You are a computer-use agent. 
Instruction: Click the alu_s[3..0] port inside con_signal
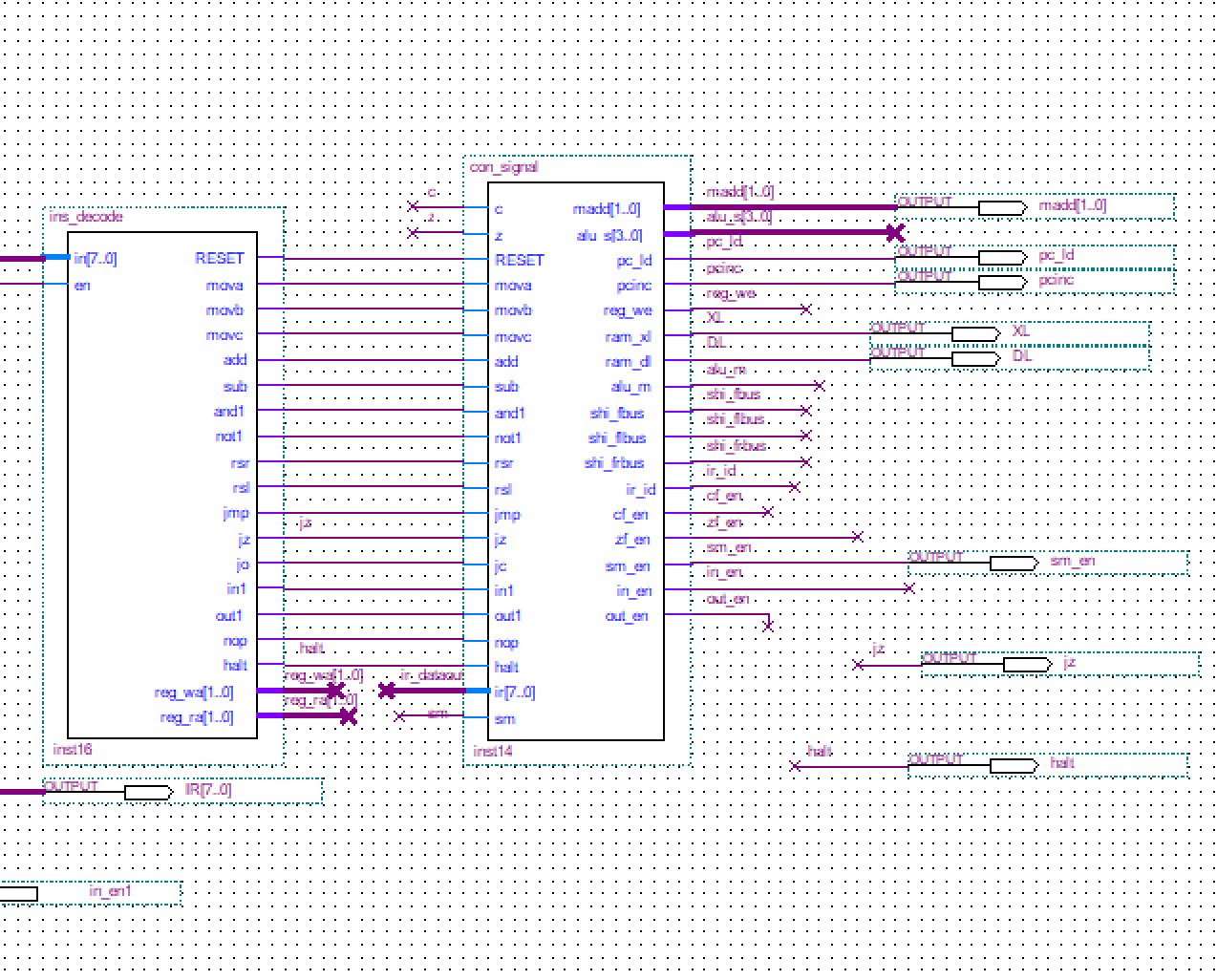point(609,235)
